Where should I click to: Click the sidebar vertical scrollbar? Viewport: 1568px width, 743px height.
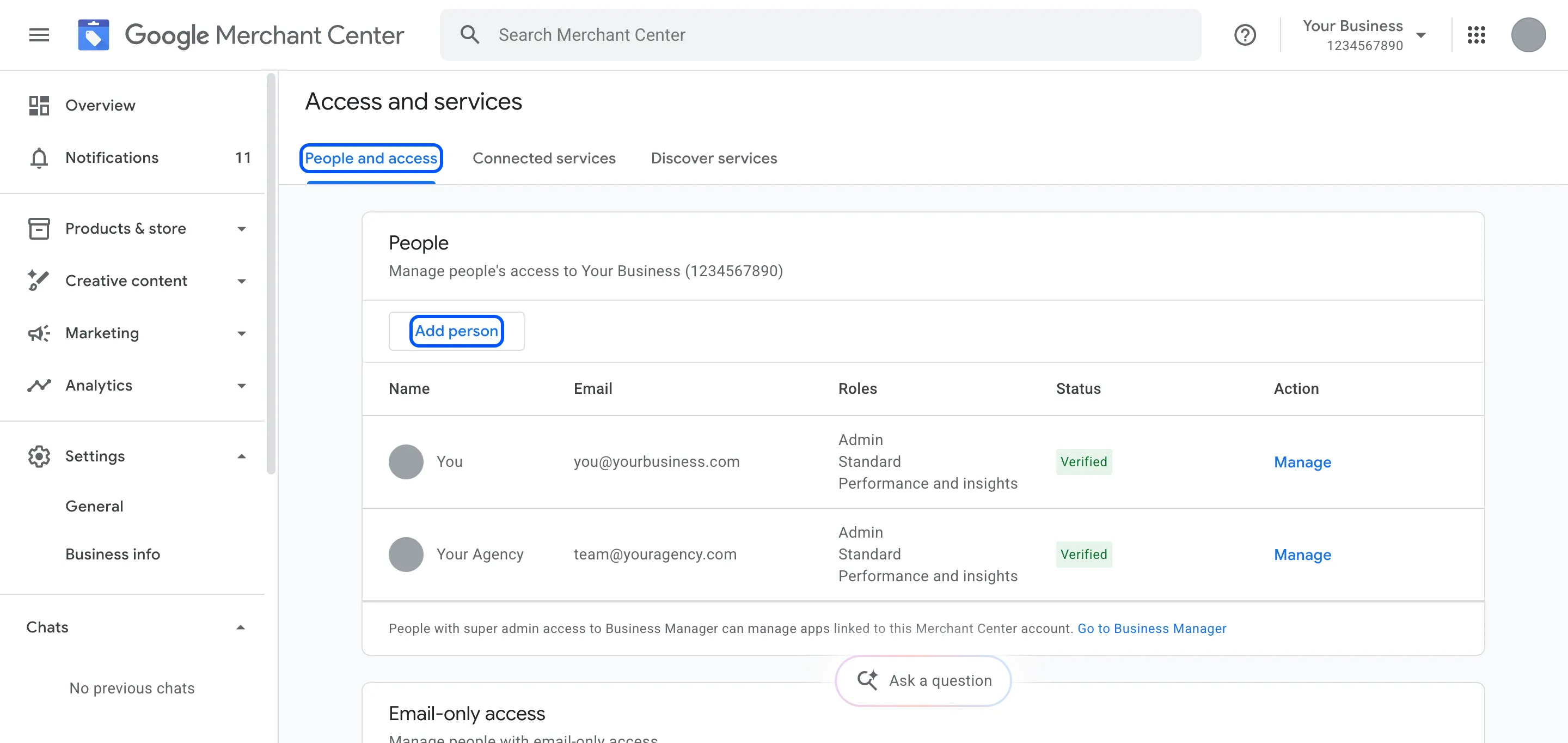pyautogui.click(x=271, y=273)
